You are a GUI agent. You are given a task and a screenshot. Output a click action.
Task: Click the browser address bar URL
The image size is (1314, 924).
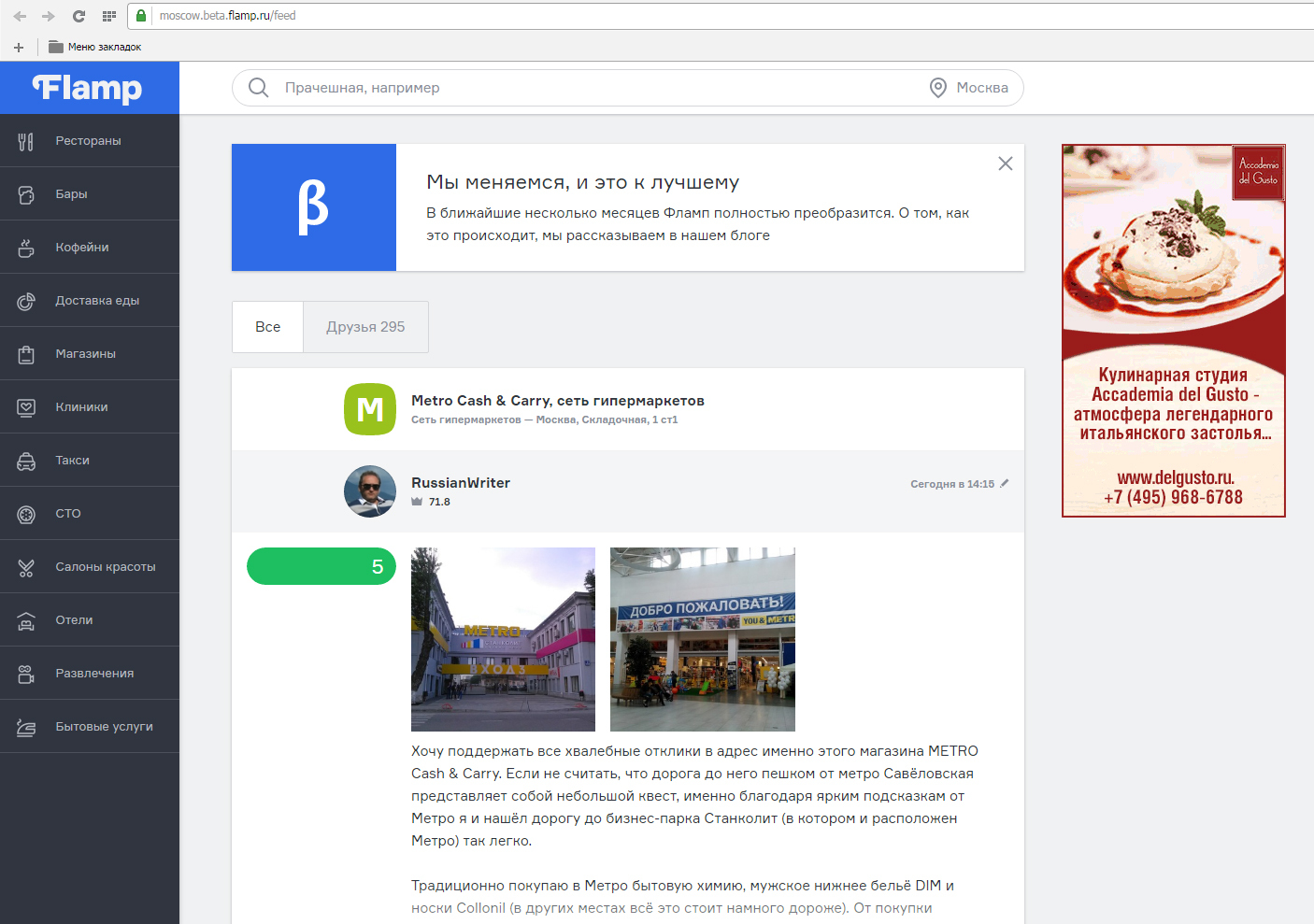[x=227, y=16]
